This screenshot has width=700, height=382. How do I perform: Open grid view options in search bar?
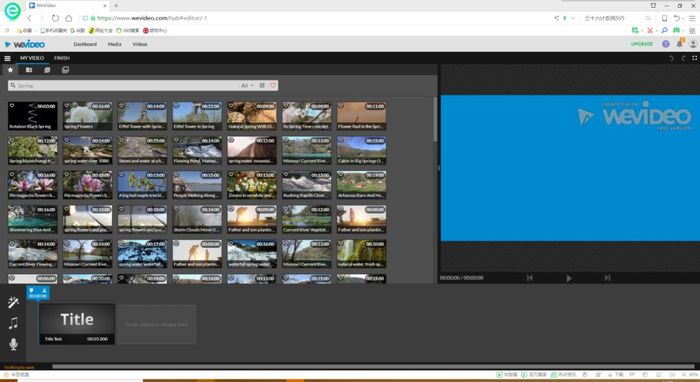[x=262, y=85]
